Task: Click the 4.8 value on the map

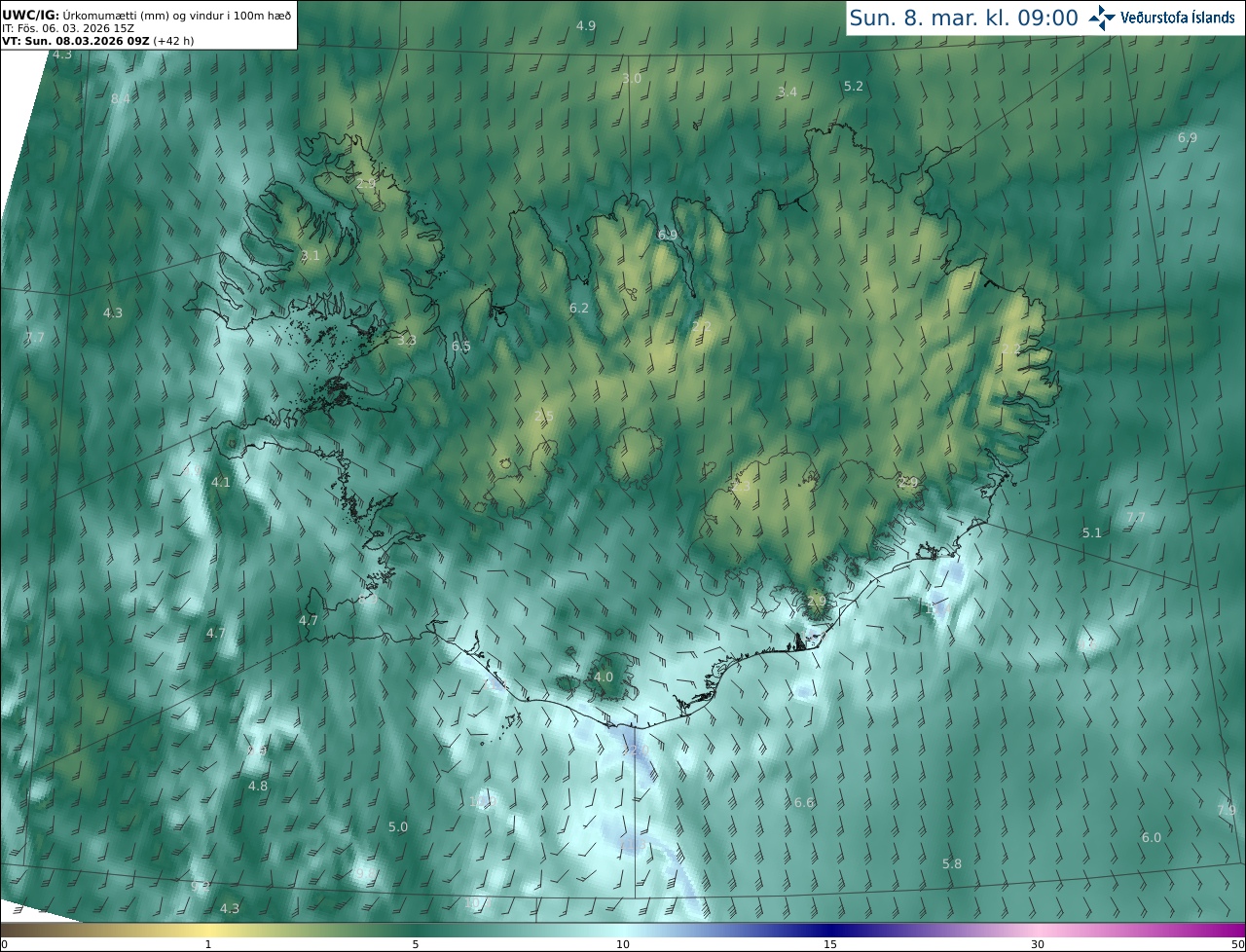Action: 258,786
